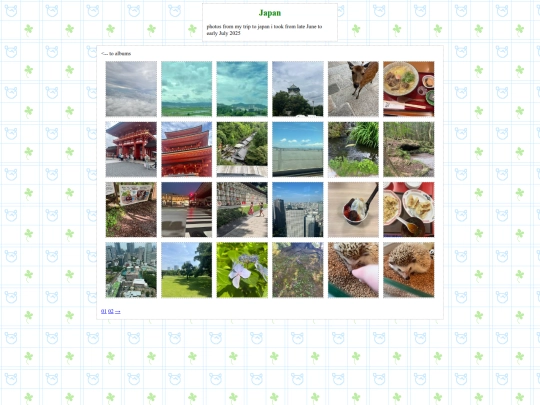Open the mossy cave in forest thumbnail

tap(409, 149)
